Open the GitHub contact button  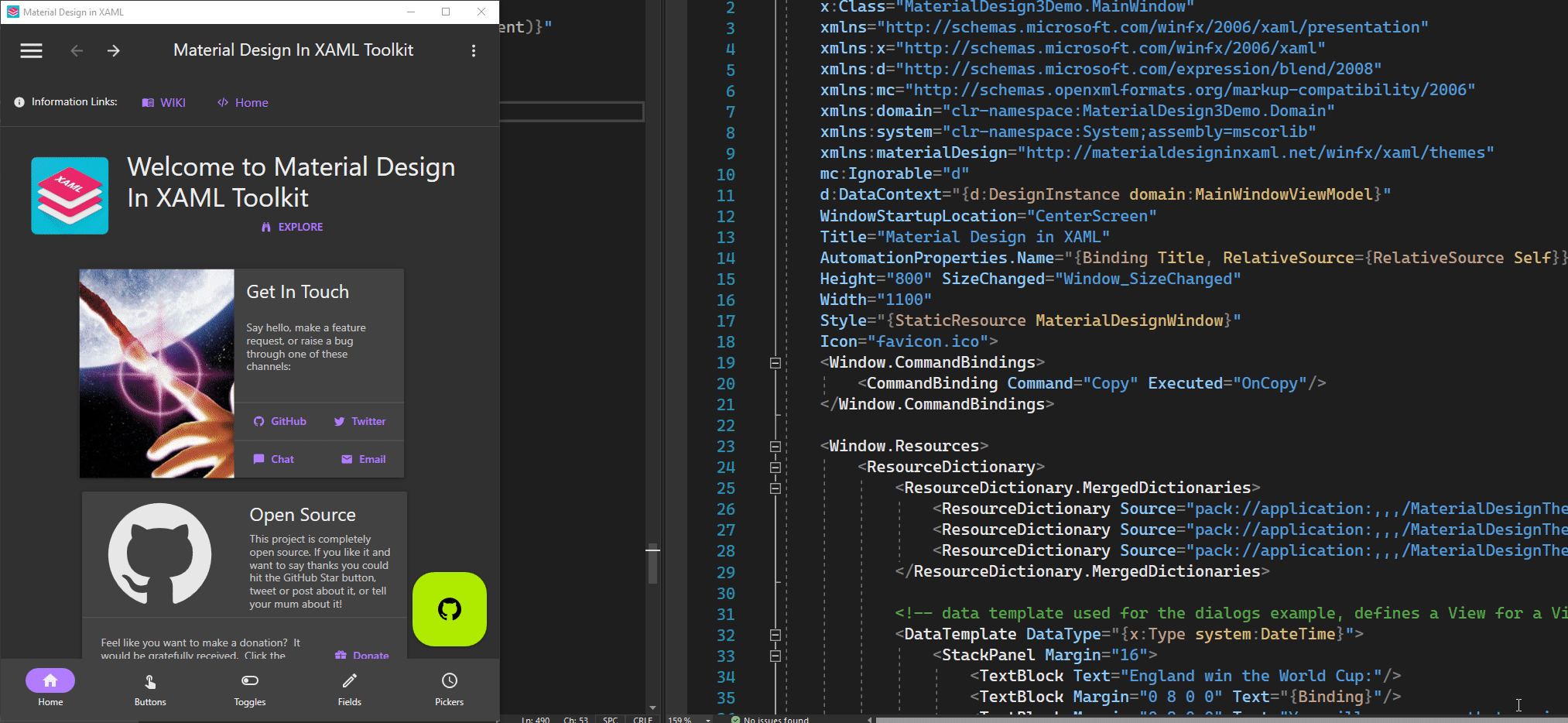tap(280, 421)
